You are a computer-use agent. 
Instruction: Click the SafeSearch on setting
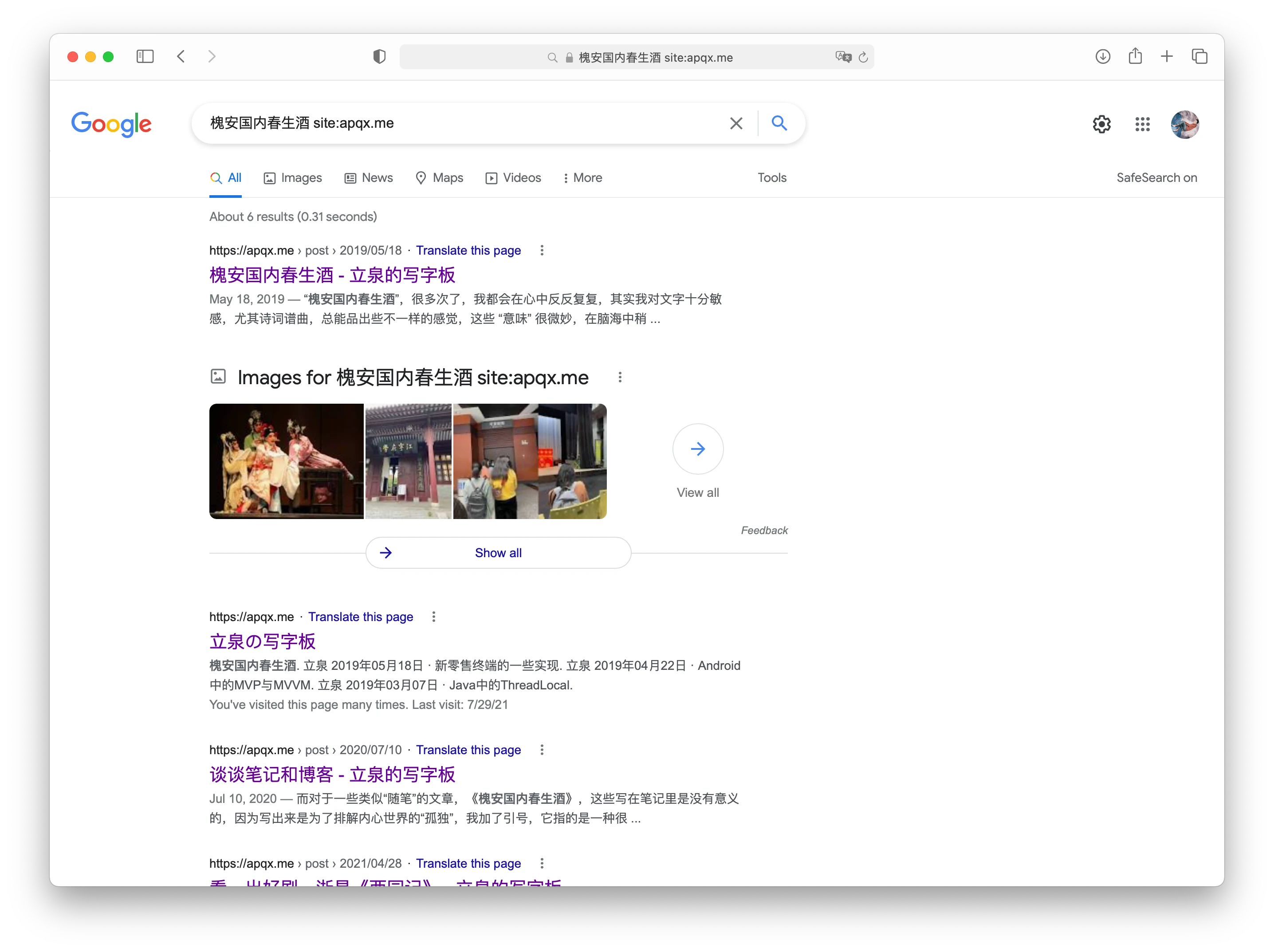pyautogui.click(x=1156, y=178)
